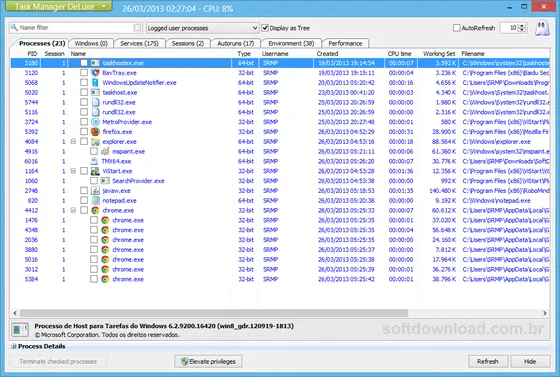This screenshot has height=377, width=560.
Task: Open the Logged user processes dropdown
Action: click(202, 28)
